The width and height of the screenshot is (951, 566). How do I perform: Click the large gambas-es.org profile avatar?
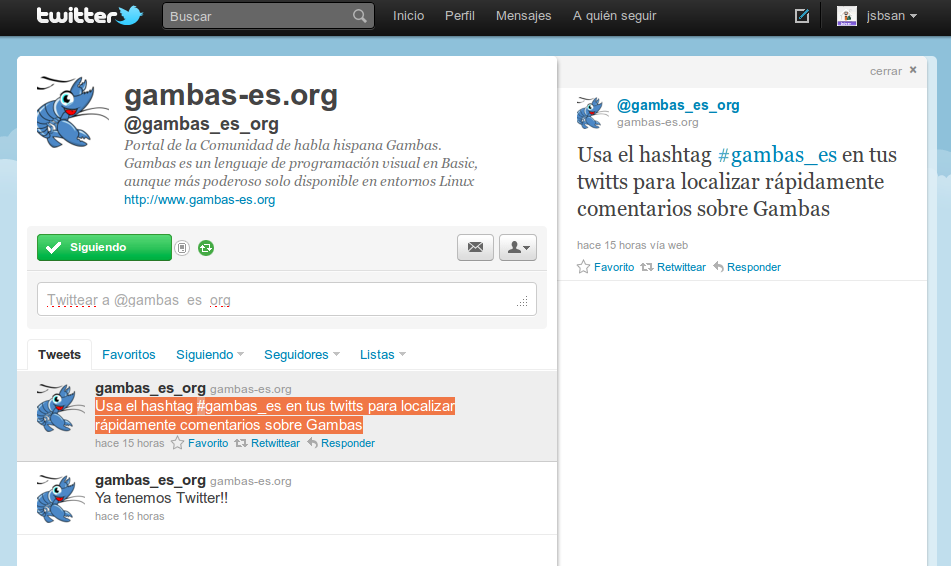pyautogui.click(x=73, y=112)
